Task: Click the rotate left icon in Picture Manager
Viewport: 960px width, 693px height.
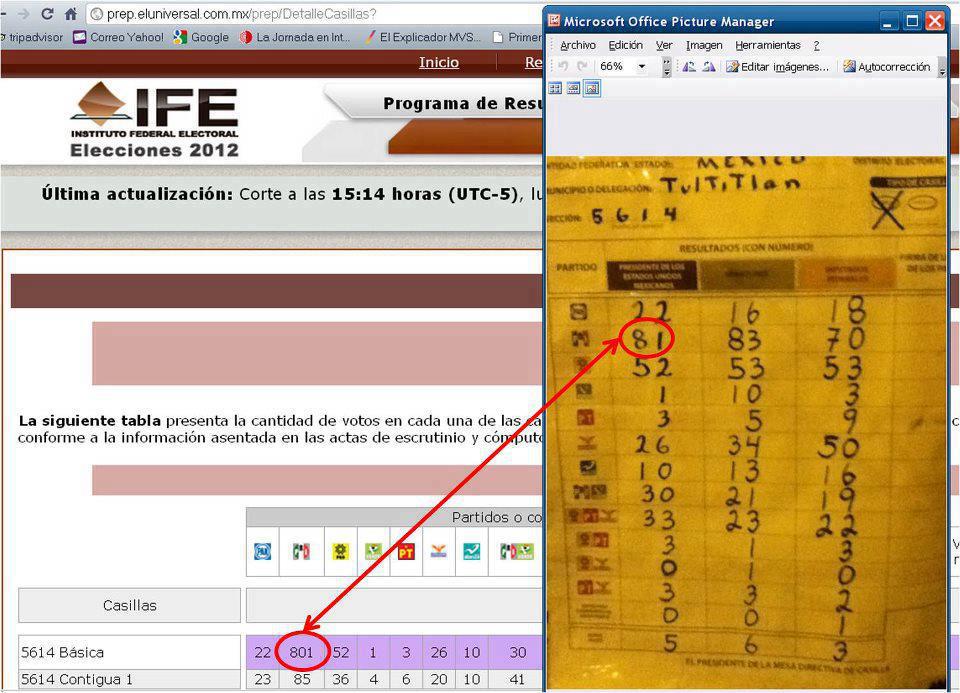Action: tap(689, 67)
